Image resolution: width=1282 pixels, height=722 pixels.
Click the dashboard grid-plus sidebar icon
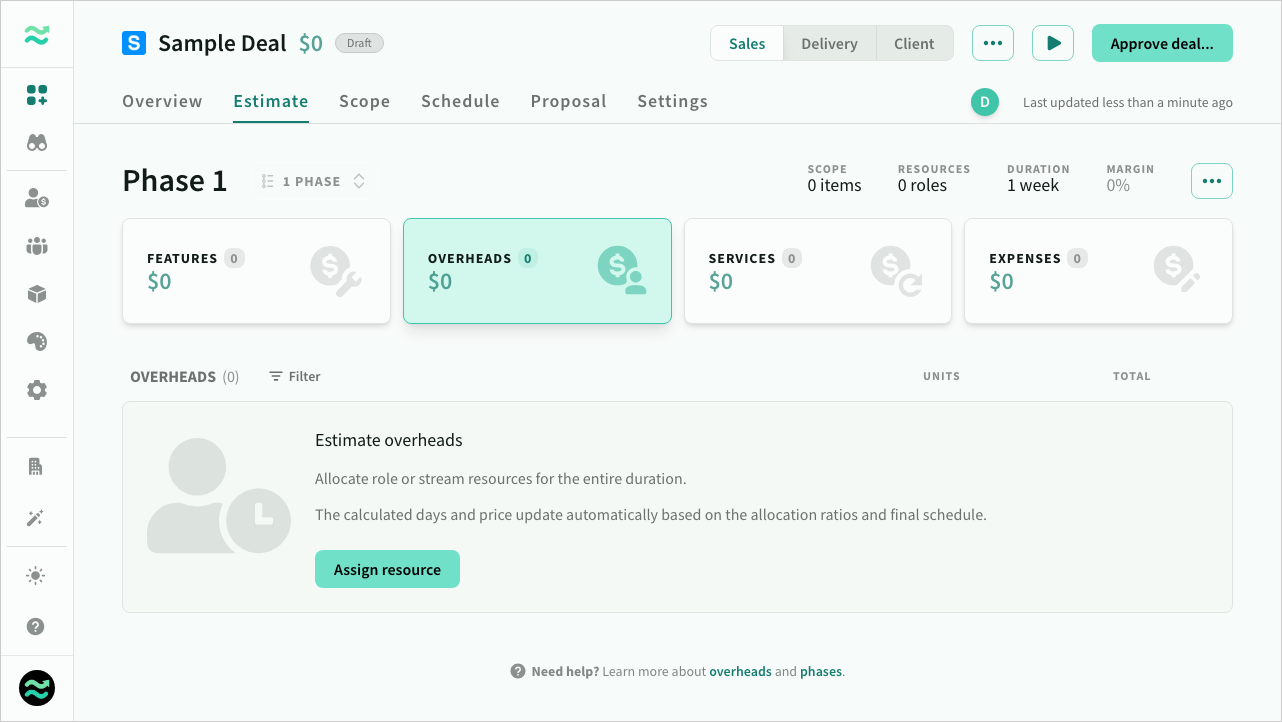[x=37, y=96]
